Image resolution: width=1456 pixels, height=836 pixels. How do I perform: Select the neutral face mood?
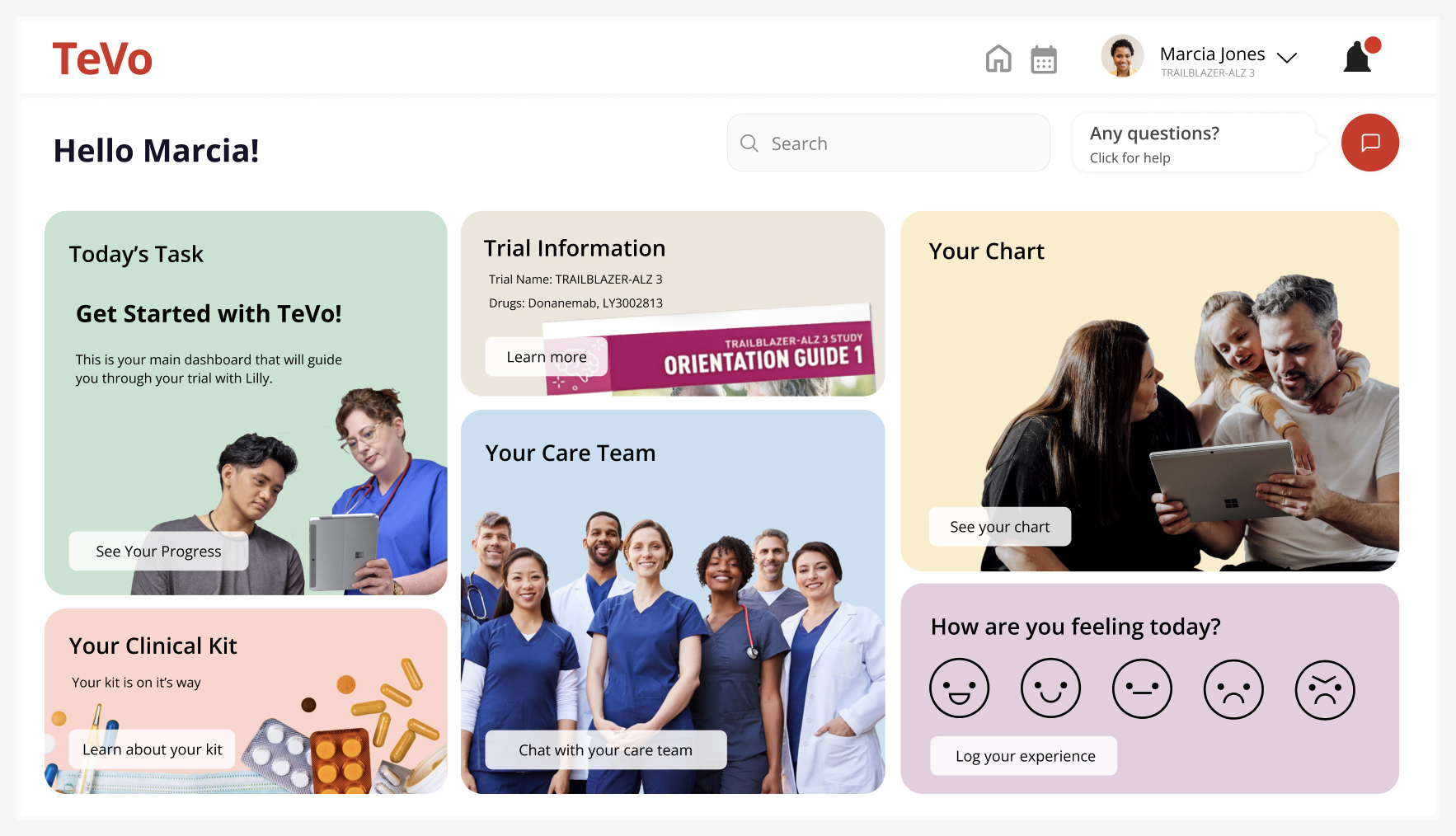coord(1142,688)
